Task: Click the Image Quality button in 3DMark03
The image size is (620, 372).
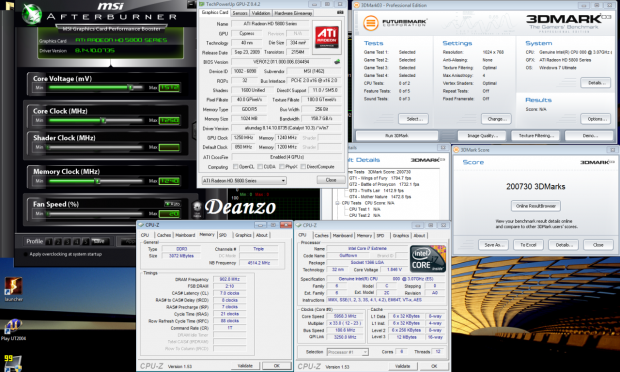Action: tap(482, 136)
